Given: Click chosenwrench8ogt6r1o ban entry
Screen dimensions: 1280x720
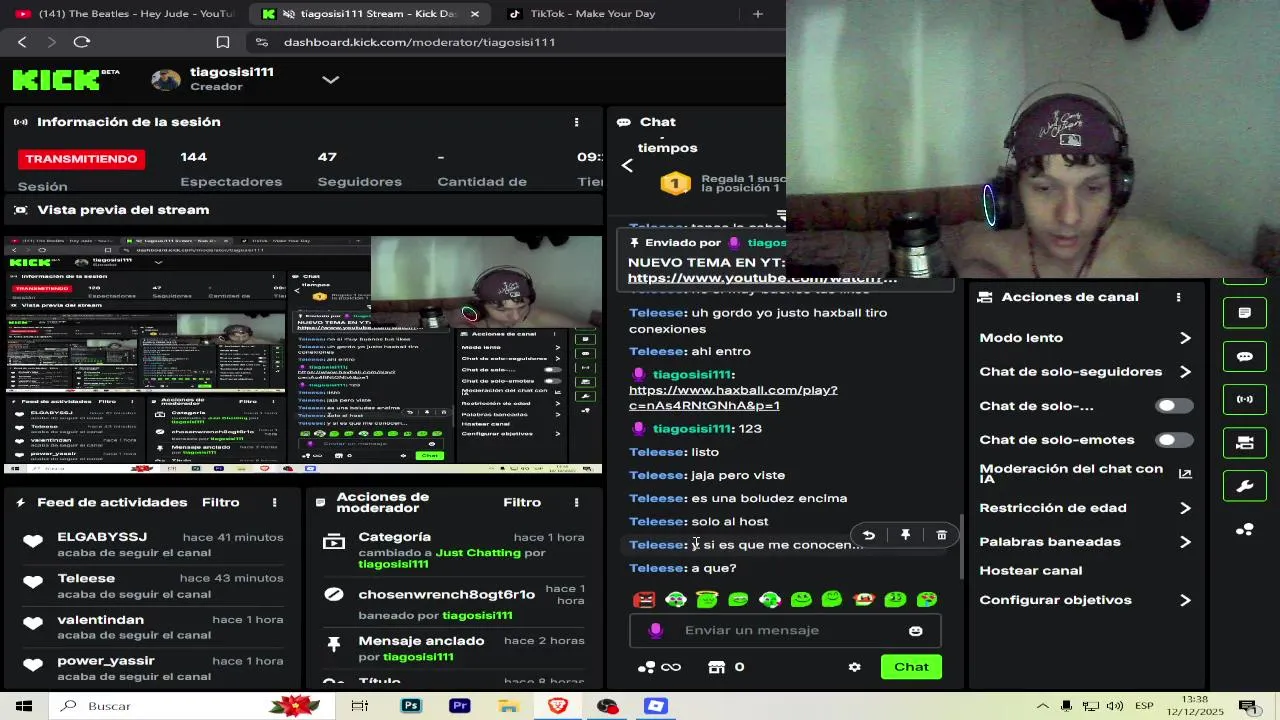Looking at the screenshot, I should click(x=447, y=594).
